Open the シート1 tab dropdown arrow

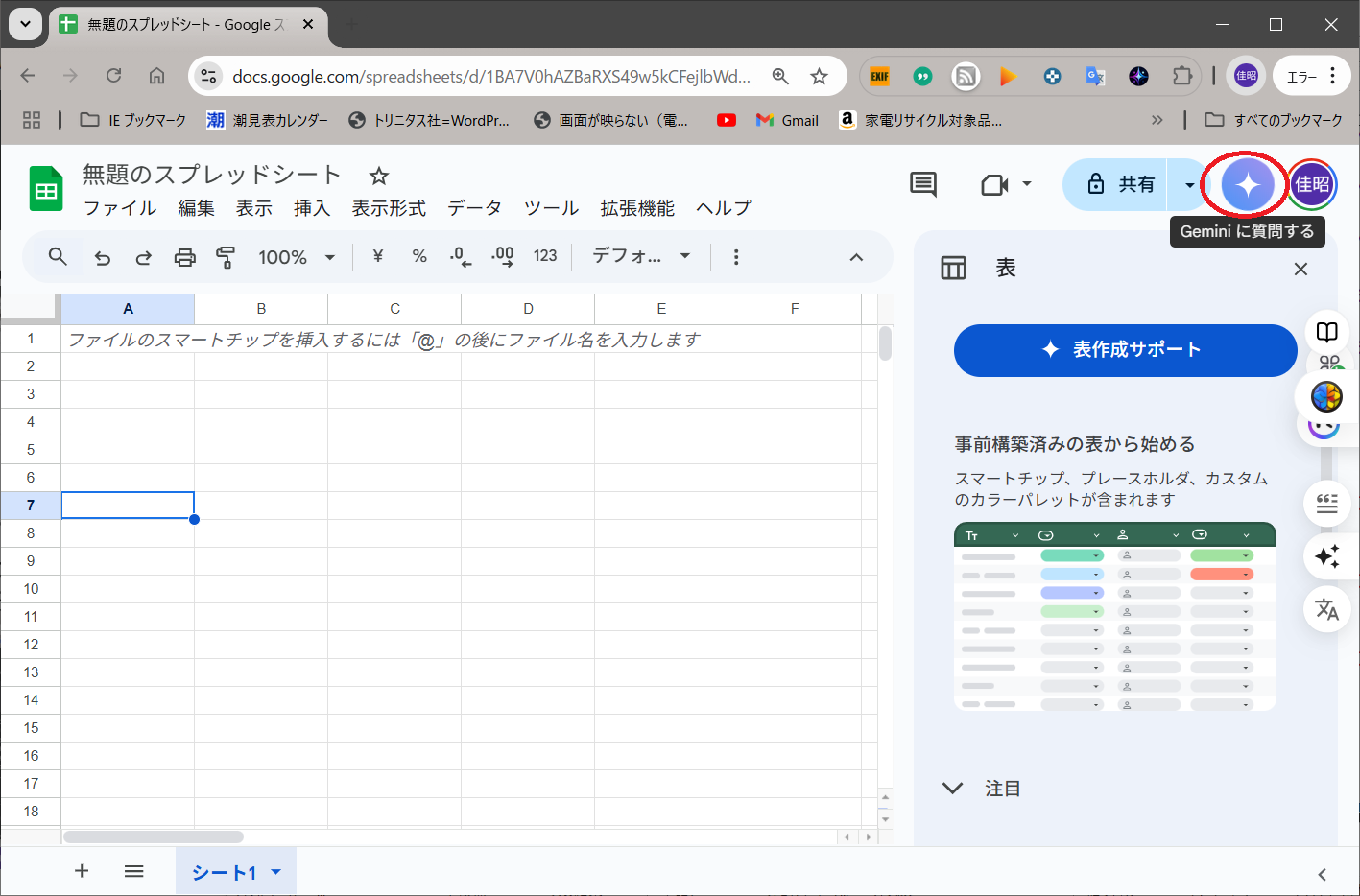[x=276, y=872]
